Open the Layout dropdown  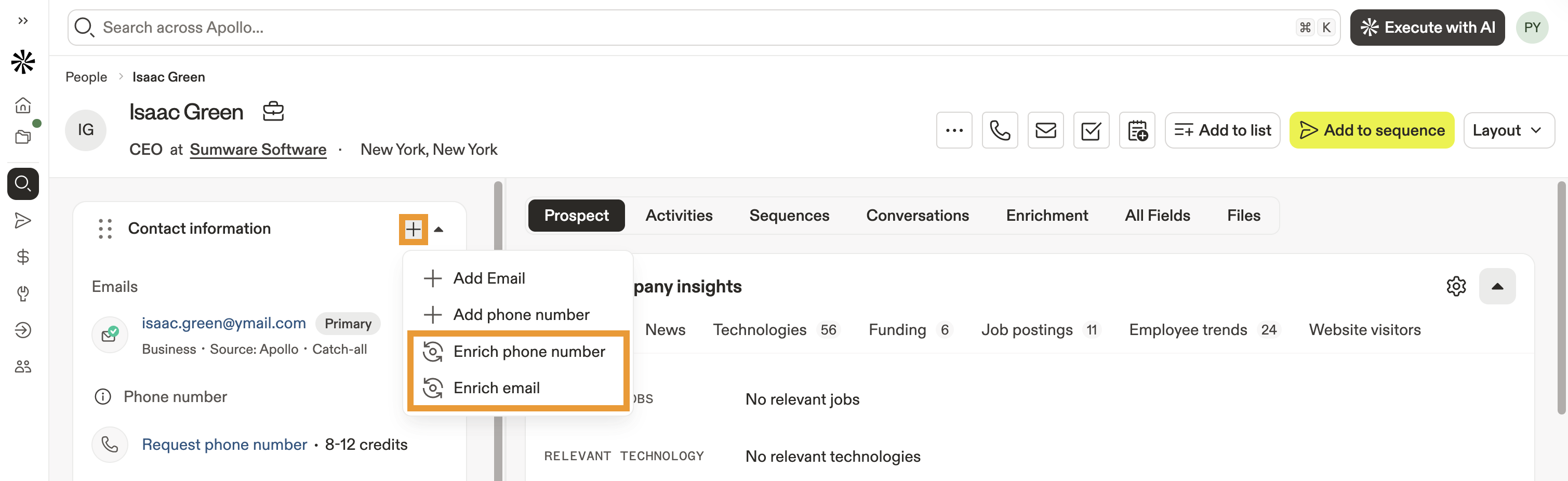point(1508,130)
